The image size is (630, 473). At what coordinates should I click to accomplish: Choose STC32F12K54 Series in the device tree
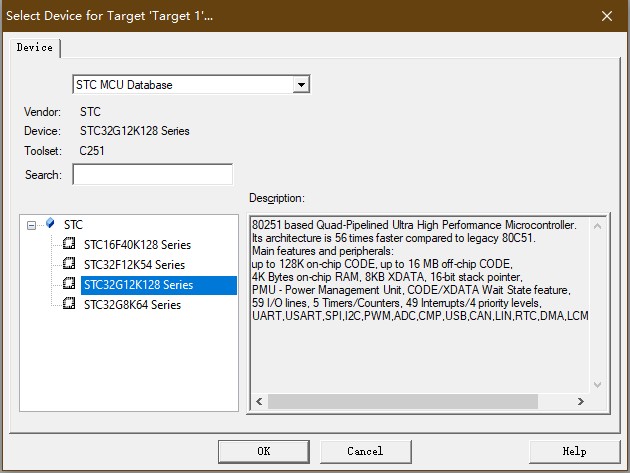134,265
